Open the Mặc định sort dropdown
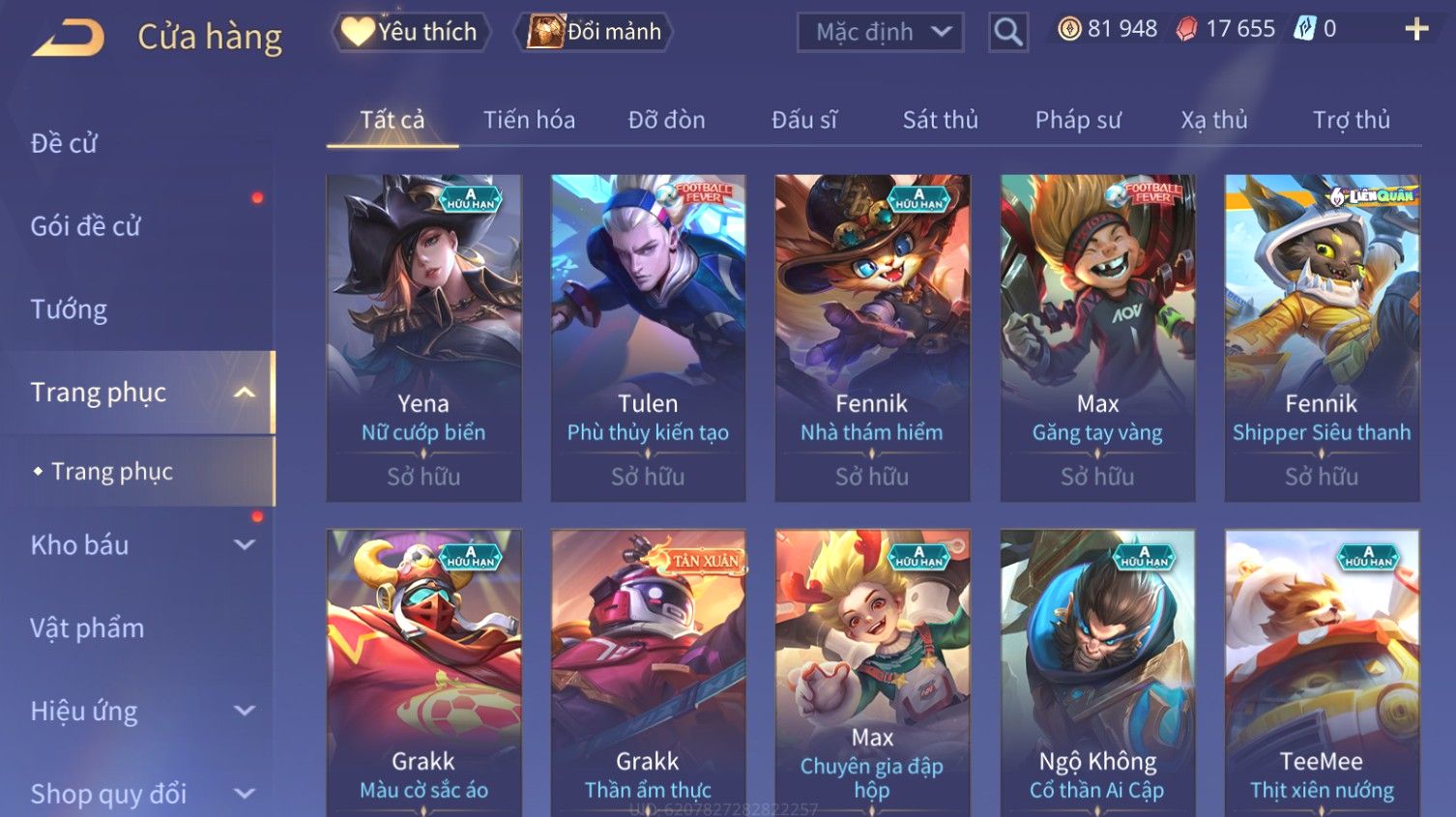This screenshot has width=1456, height=817. click(x=880, y=32)
